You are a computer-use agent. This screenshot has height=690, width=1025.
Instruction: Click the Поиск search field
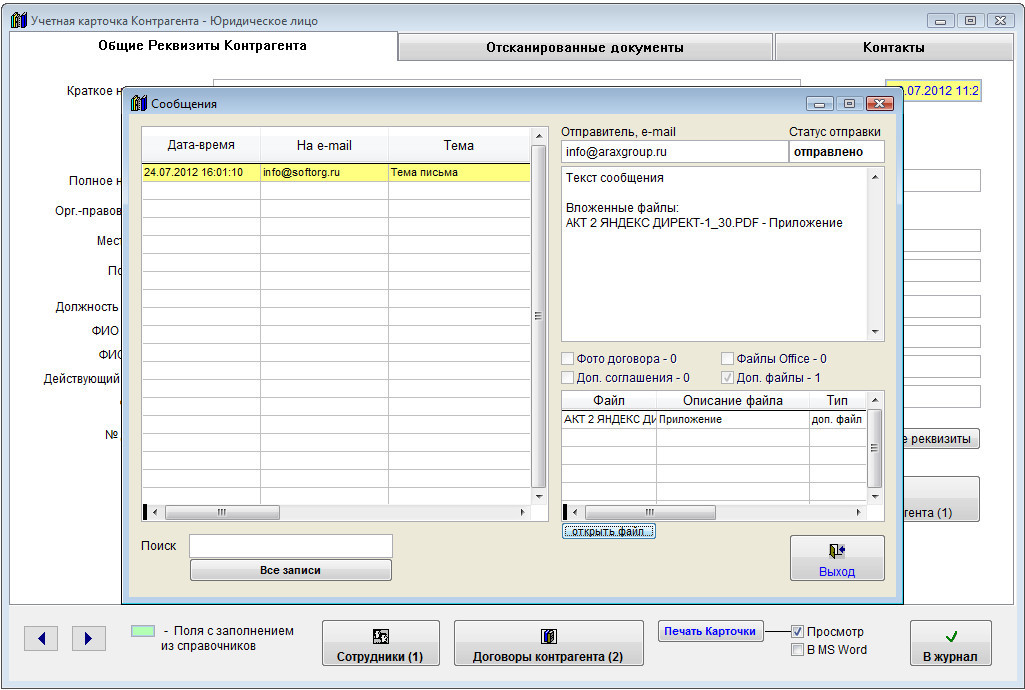tap(290, 546)
